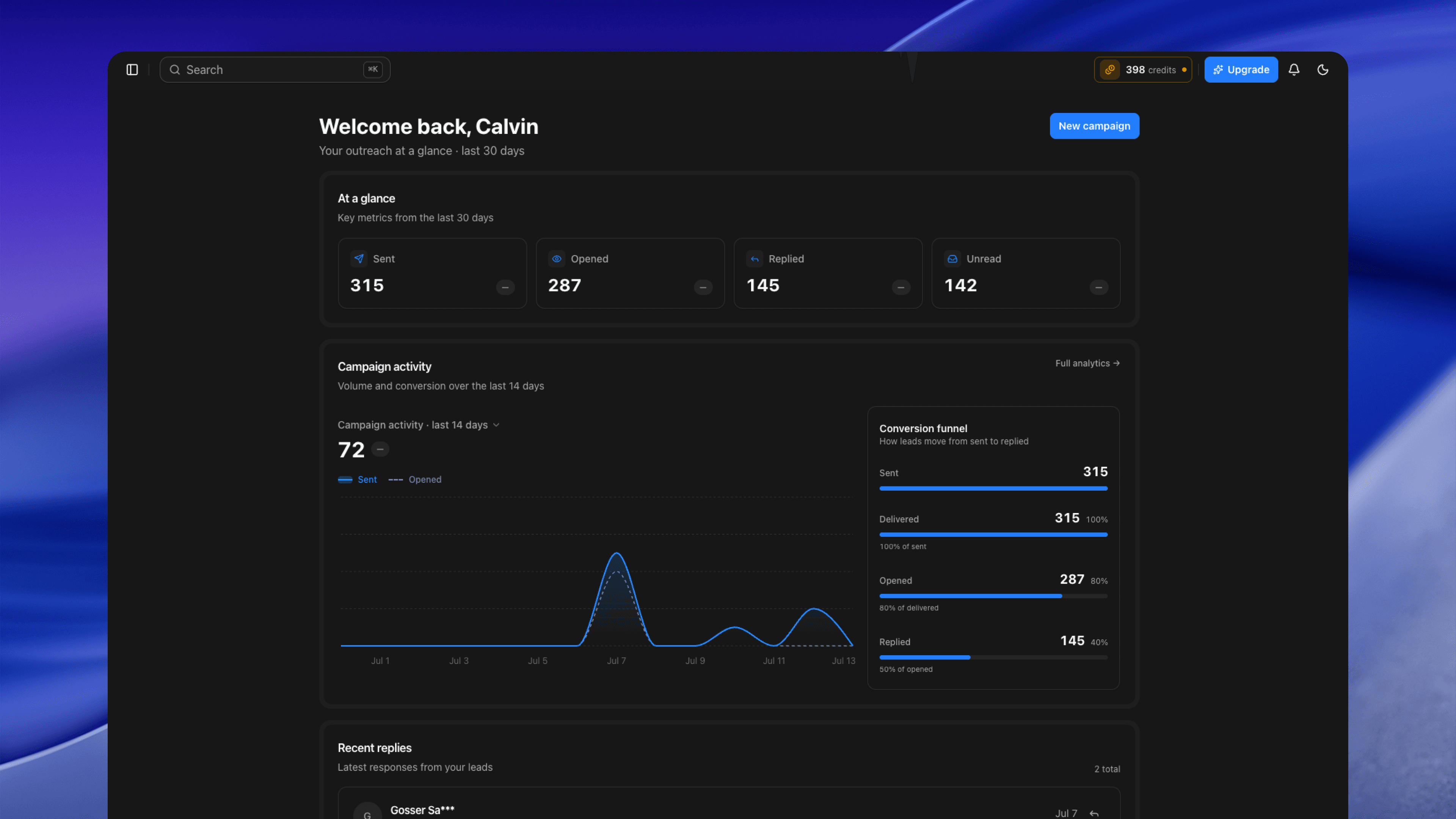
Task: Click the Welcome back, Calvin heading
Action: point(428,127)
